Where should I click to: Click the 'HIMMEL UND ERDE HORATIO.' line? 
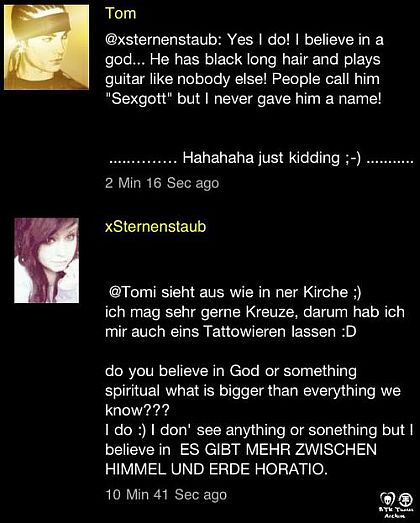point(216,469)
